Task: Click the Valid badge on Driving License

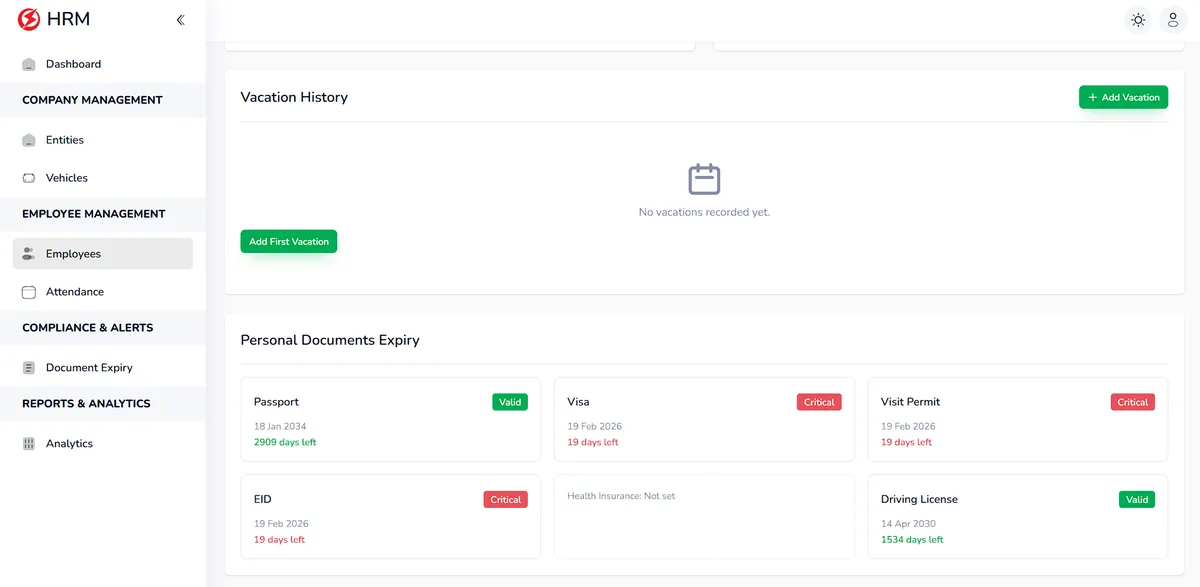Action: click(1137, 499)
